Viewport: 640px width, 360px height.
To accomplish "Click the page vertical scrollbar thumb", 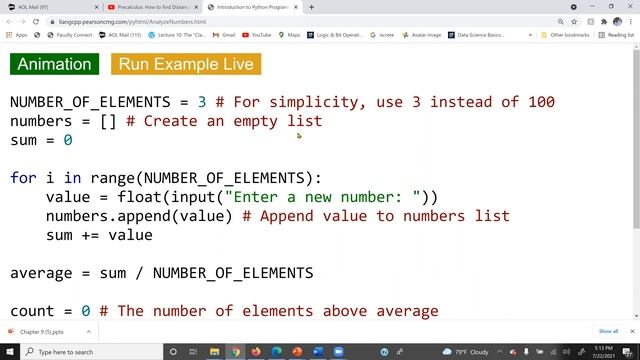I will [x=636, y=139].
